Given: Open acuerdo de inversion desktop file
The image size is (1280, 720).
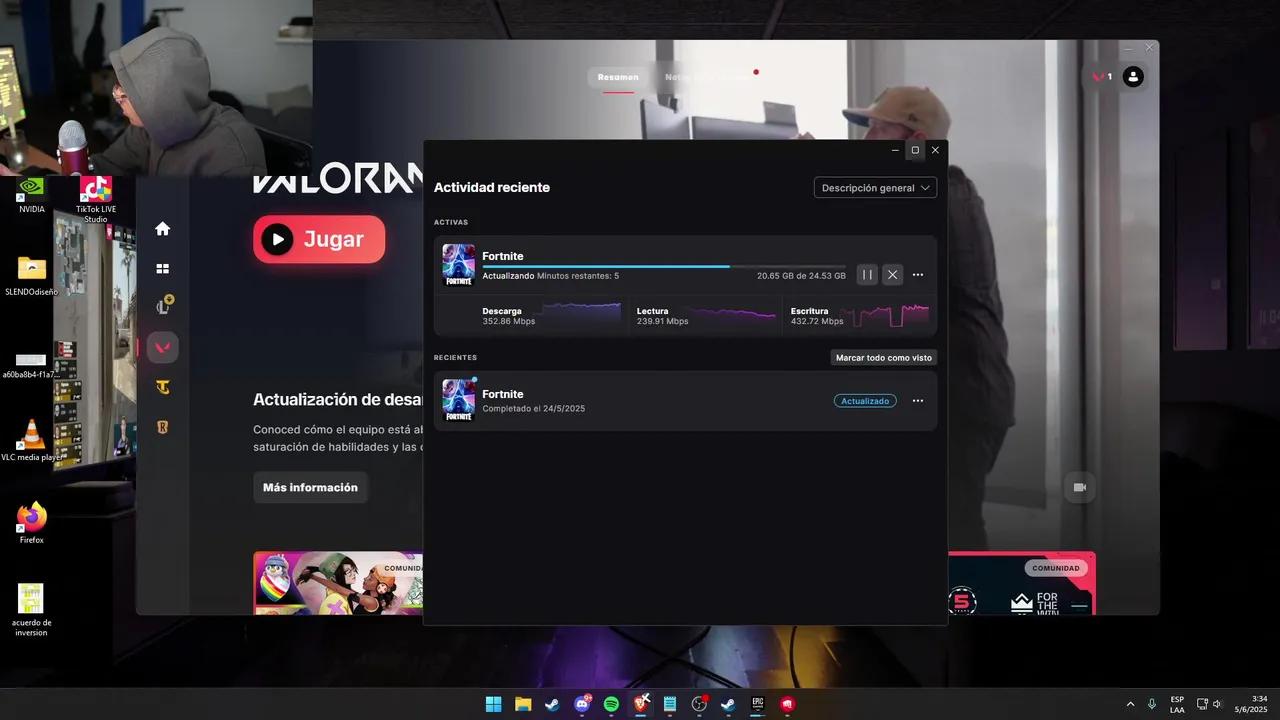Looking at the screenshot, I should 31,610.
